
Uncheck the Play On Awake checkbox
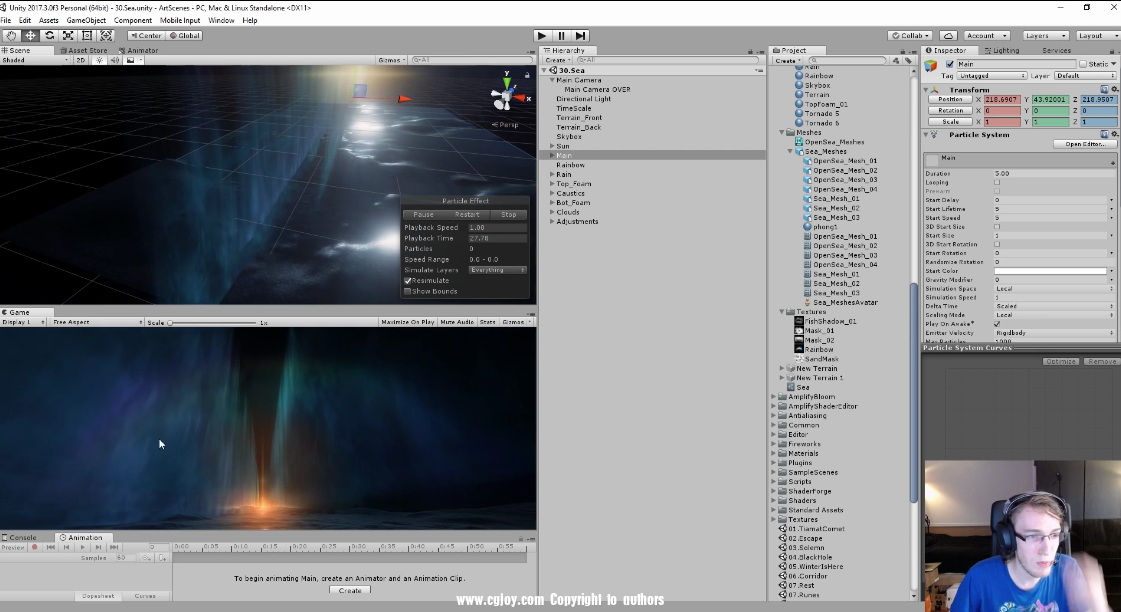tap(997, 324)
